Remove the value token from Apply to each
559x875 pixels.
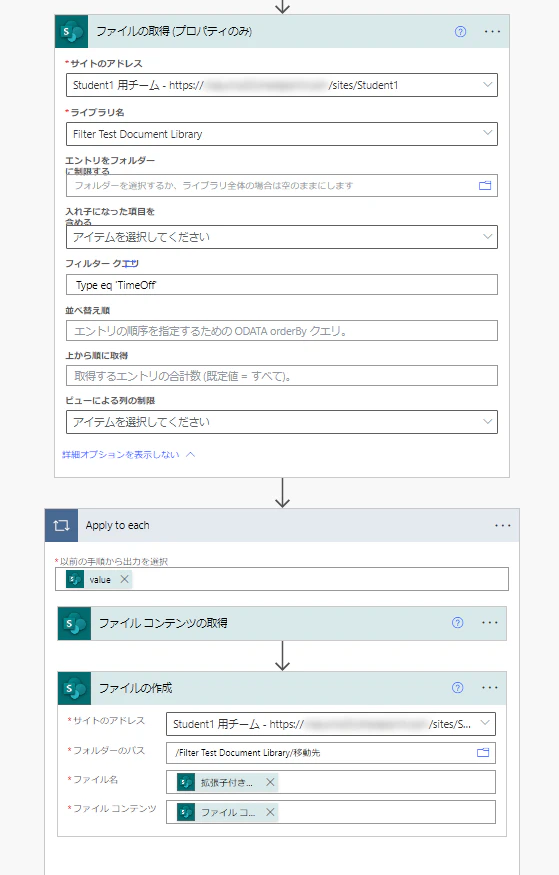[x=124, y=579]
